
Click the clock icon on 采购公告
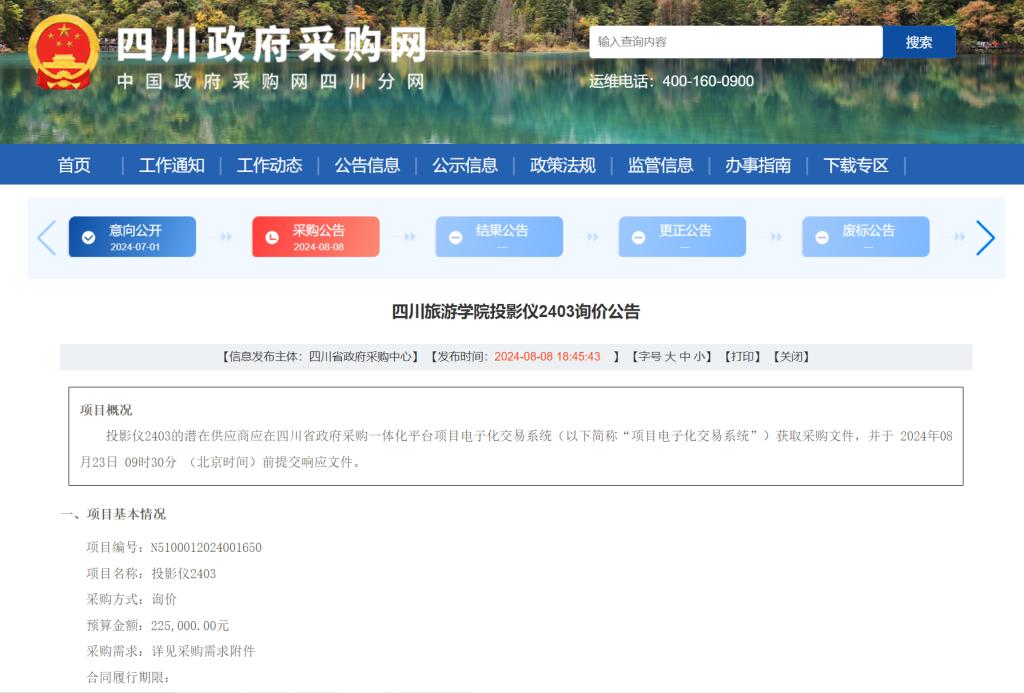pos(272,238)
